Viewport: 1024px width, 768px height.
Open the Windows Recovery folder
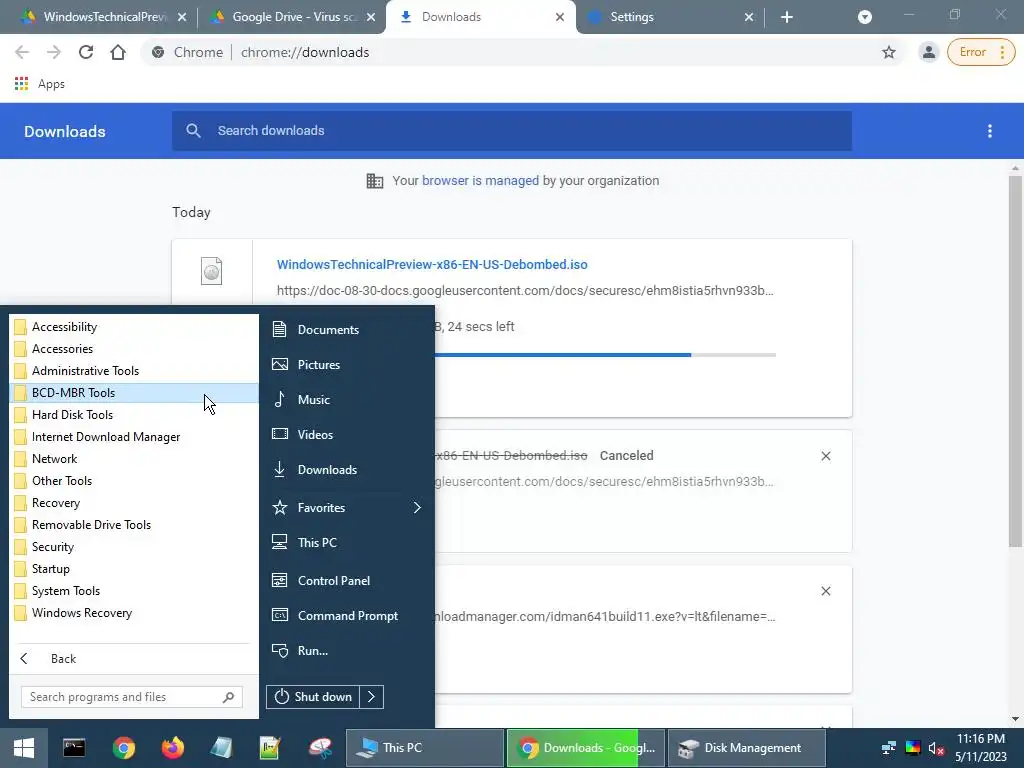(x=134, y=613)
